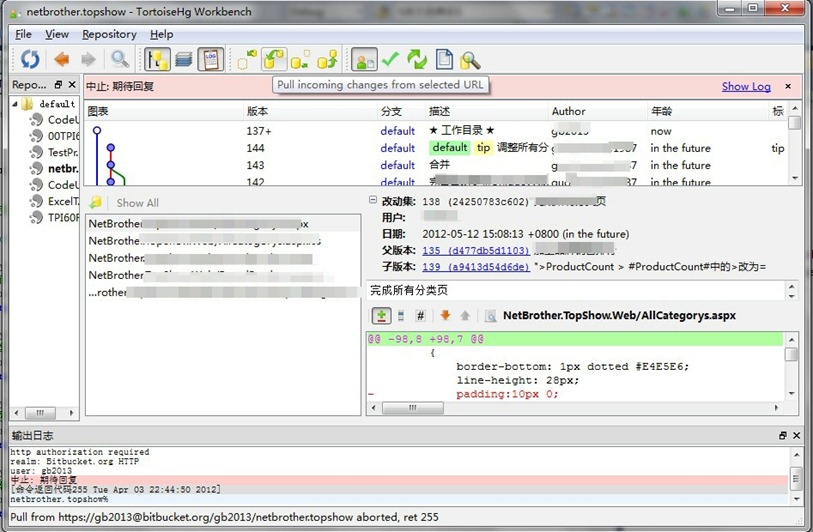
Task: Click the netbrother.topshow% command prompt line
Action: 398,499
